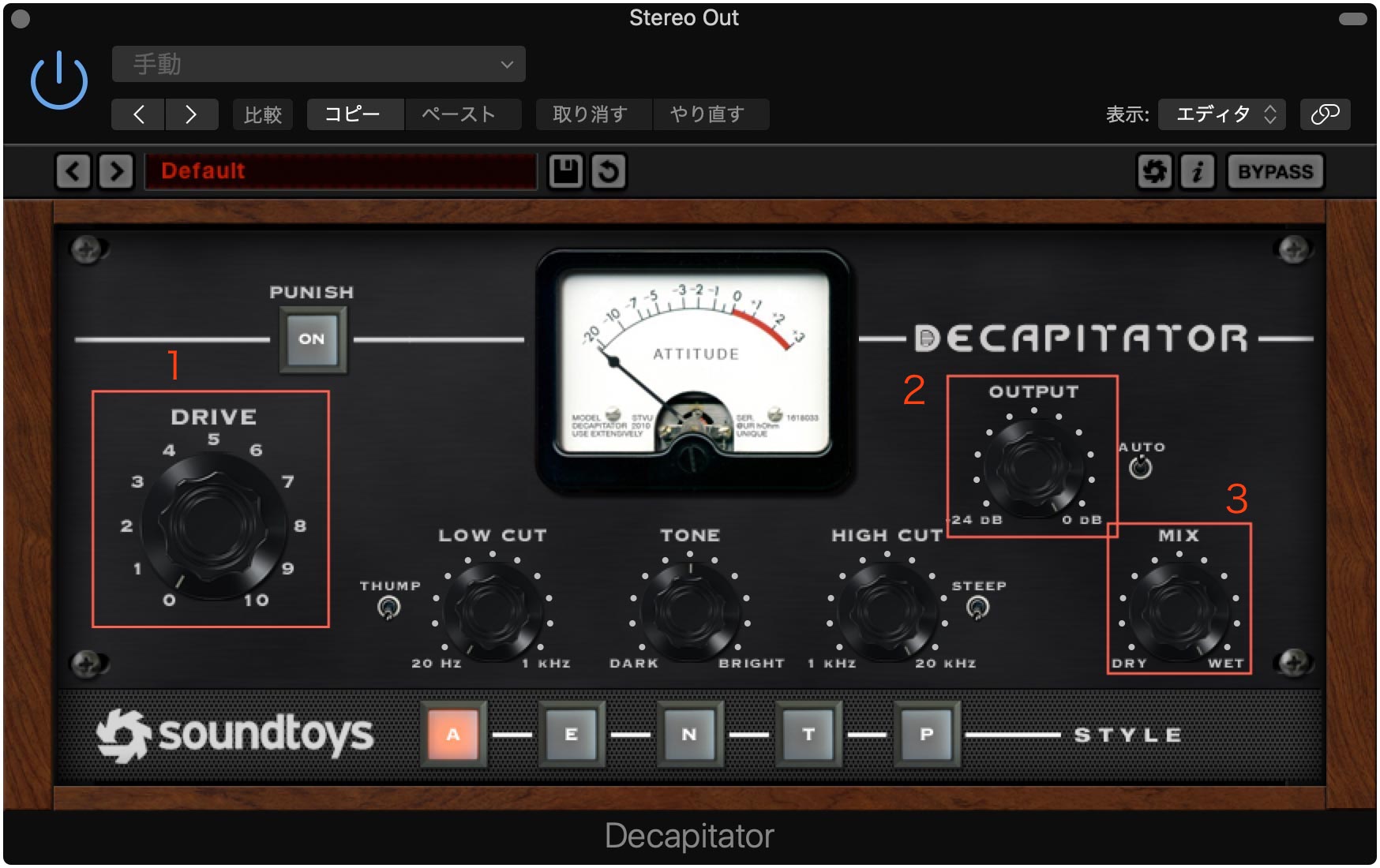Viewport: 1380px width, 868px height.
Task: Turn off the PUNISH switch
Action: (x=312, y=339)
